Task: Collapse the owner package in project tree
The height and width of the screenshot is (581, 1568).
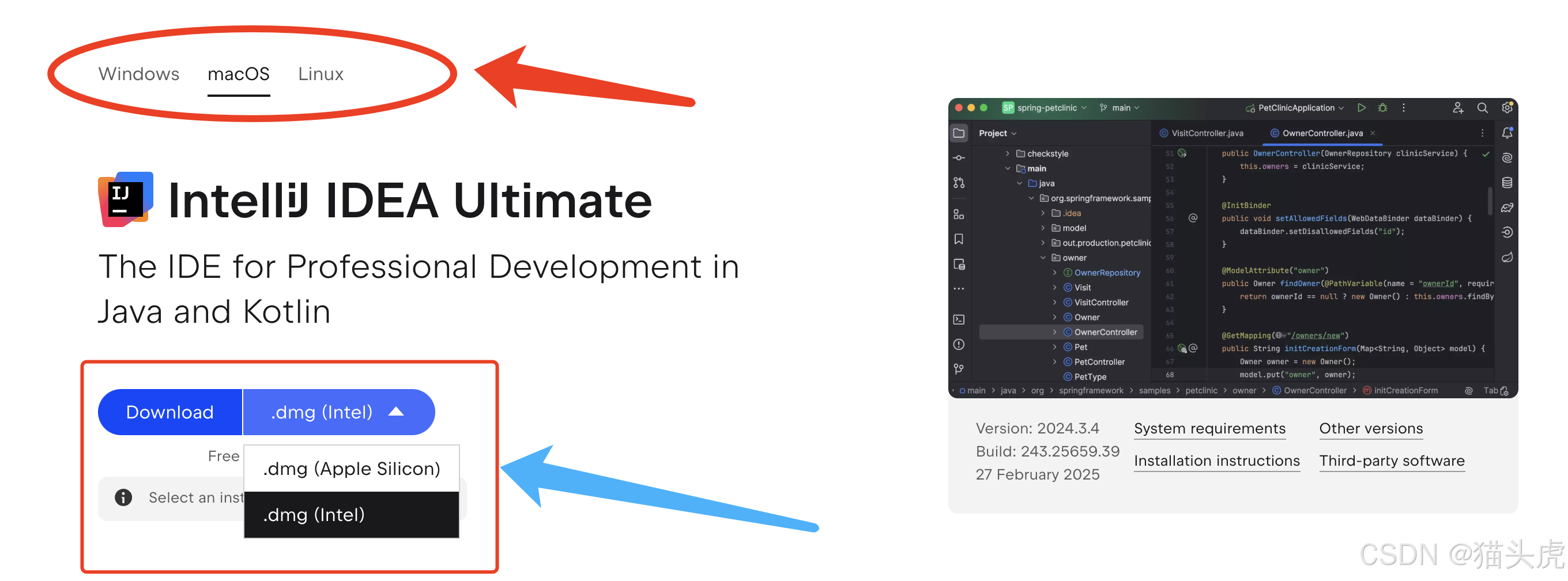Action: 1043,257
